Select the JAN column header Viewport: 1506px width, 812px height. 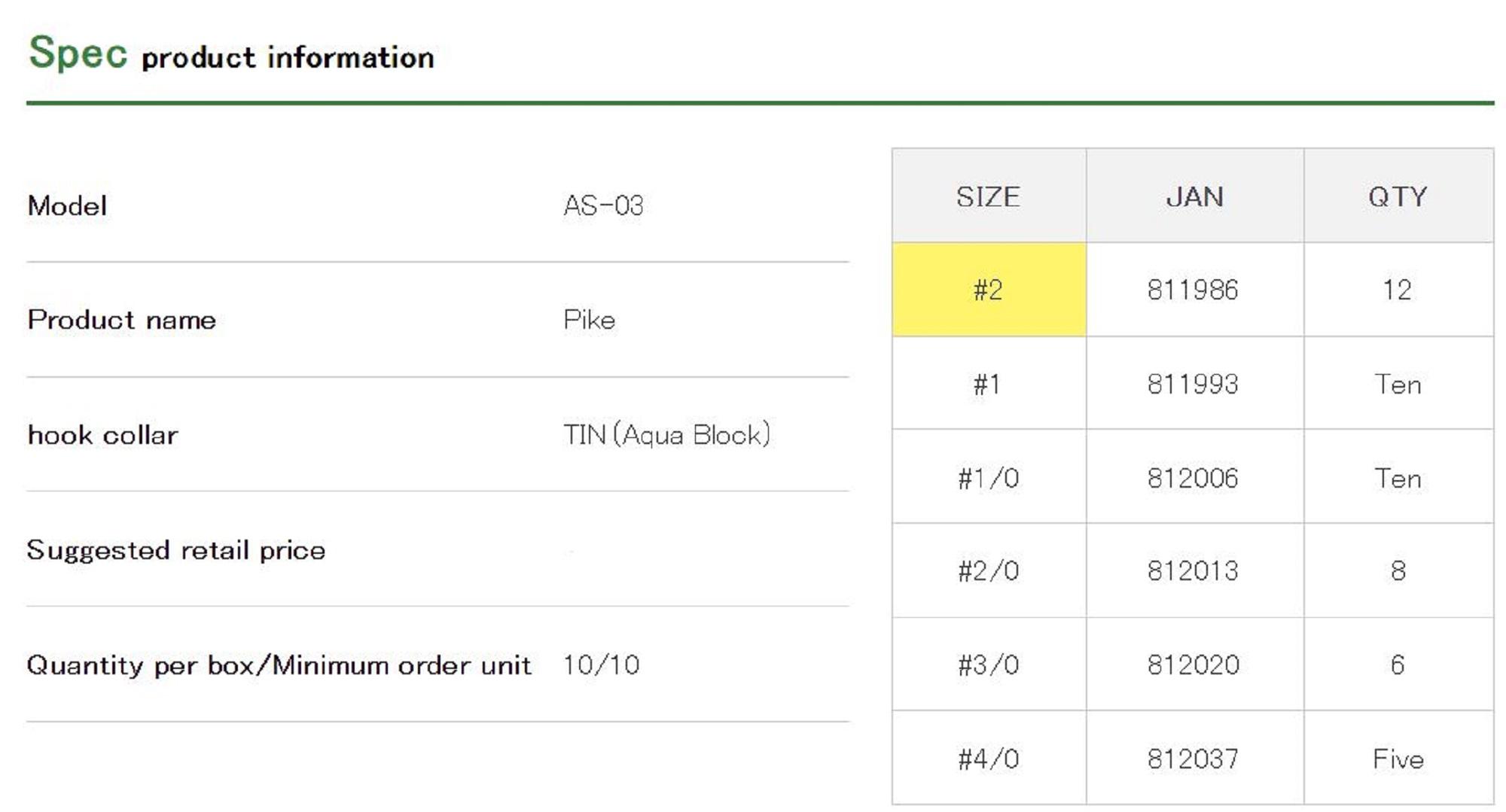point(1194,196)
